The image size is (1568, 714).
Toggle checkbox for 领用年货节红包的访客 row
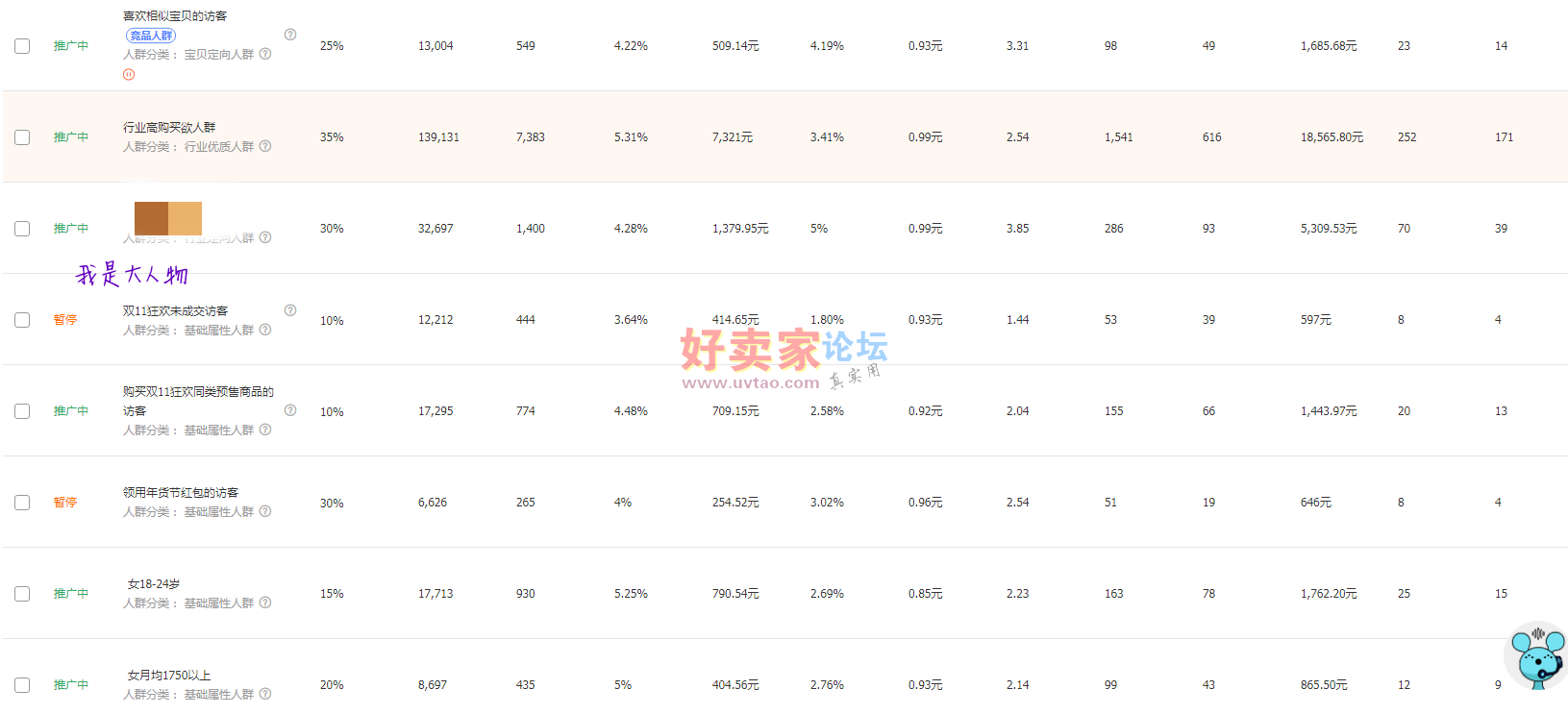pos(22,503)
